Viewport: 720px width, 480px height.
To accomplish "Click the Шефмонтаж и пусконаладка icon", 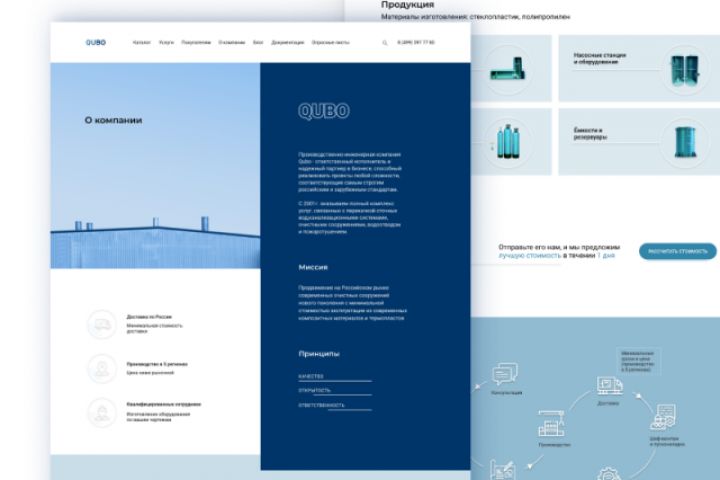I will click(664, 418).
